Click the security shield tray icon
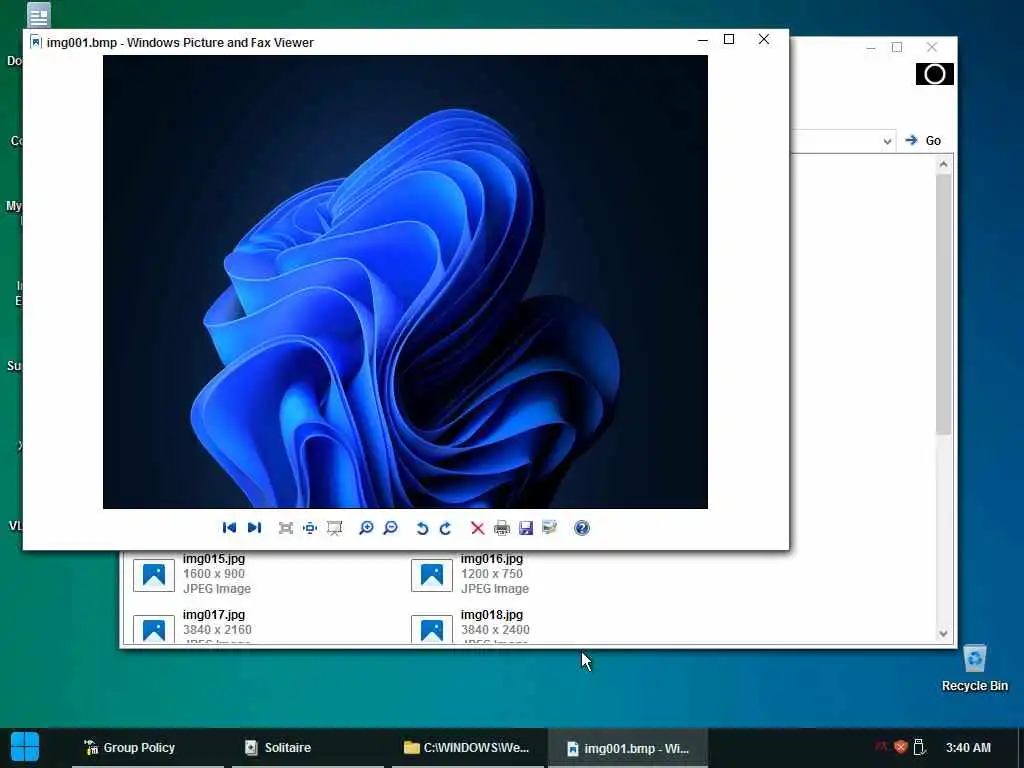Screen dimensions: 1024x768 coord(901,747)
